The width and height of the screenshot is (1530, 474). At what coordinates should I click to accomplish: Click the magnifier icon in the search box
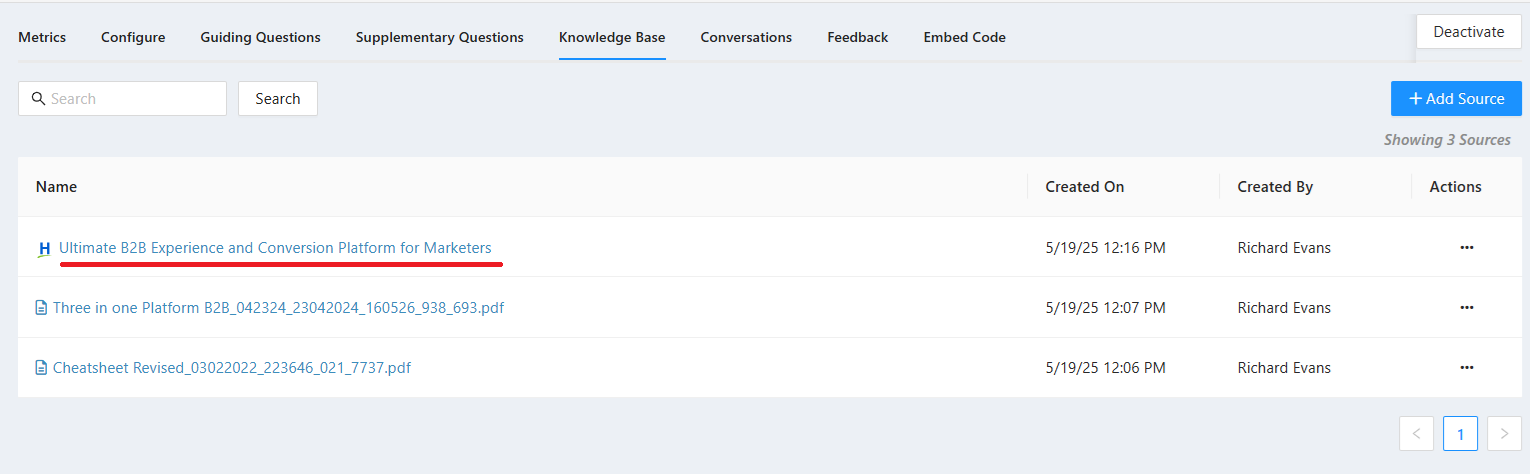coord(39,98)
